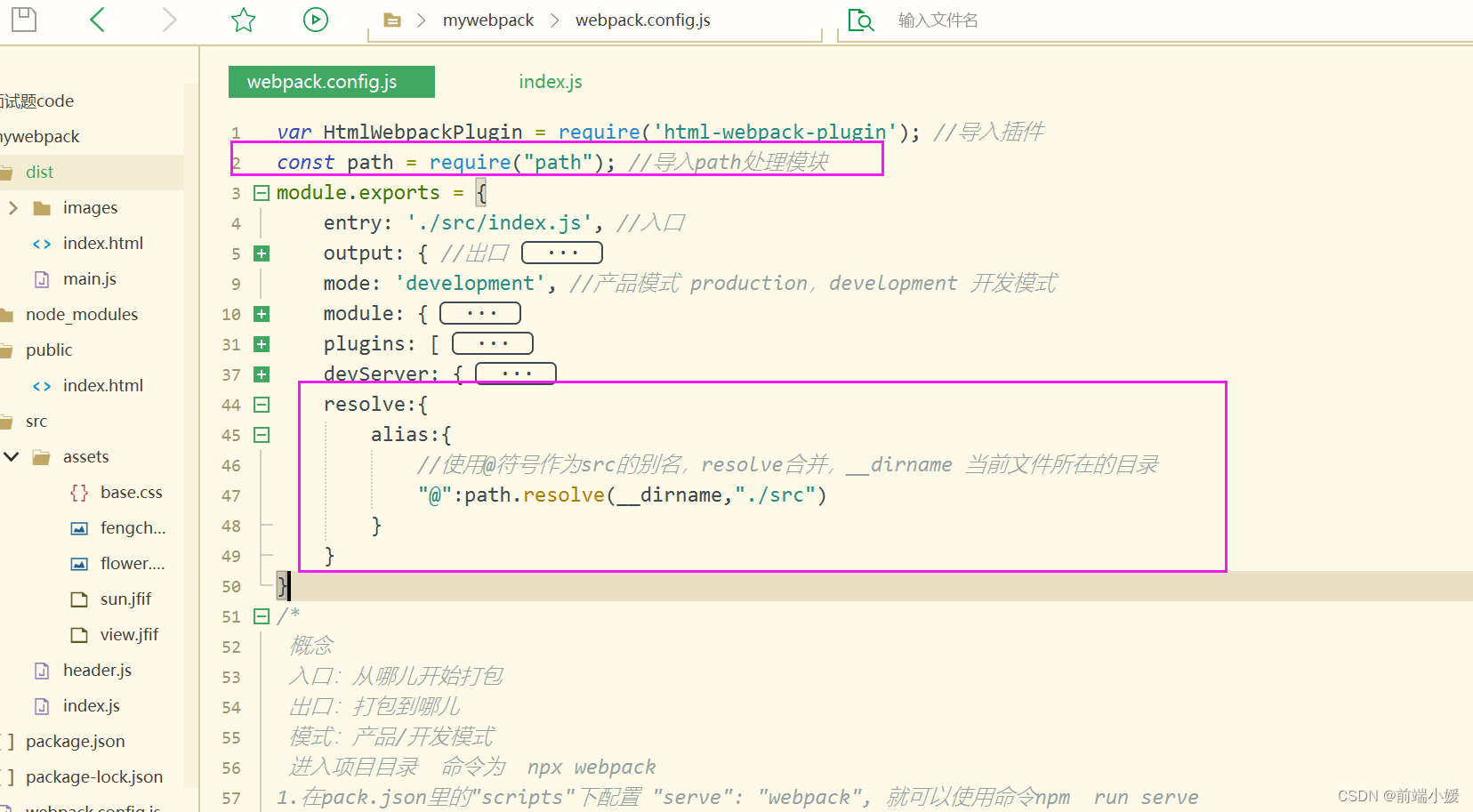Collapse the resolve block at line 44
Viewport: 1473px width, 812px height.
click(x=262, y=405)
